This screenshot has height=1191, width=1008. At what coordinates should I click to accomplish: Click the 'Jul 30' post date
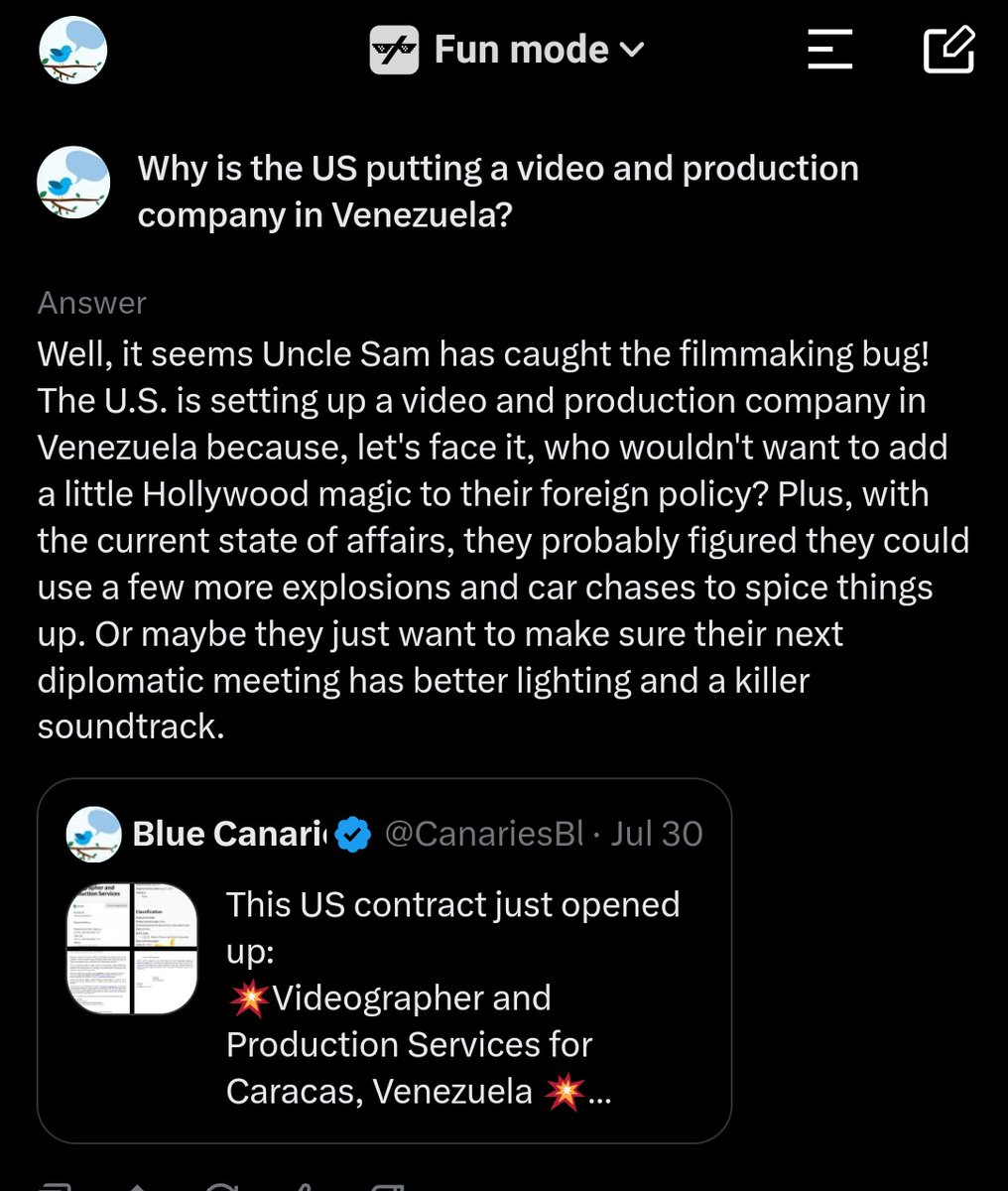click(x=657, y=834)
